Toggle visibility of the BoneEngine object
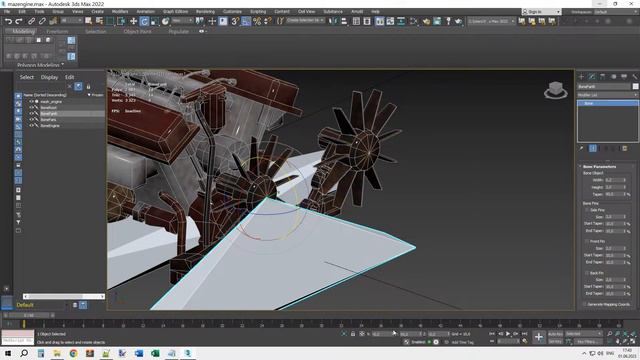The height and width of the screenshot is (360, 640). 31,126
